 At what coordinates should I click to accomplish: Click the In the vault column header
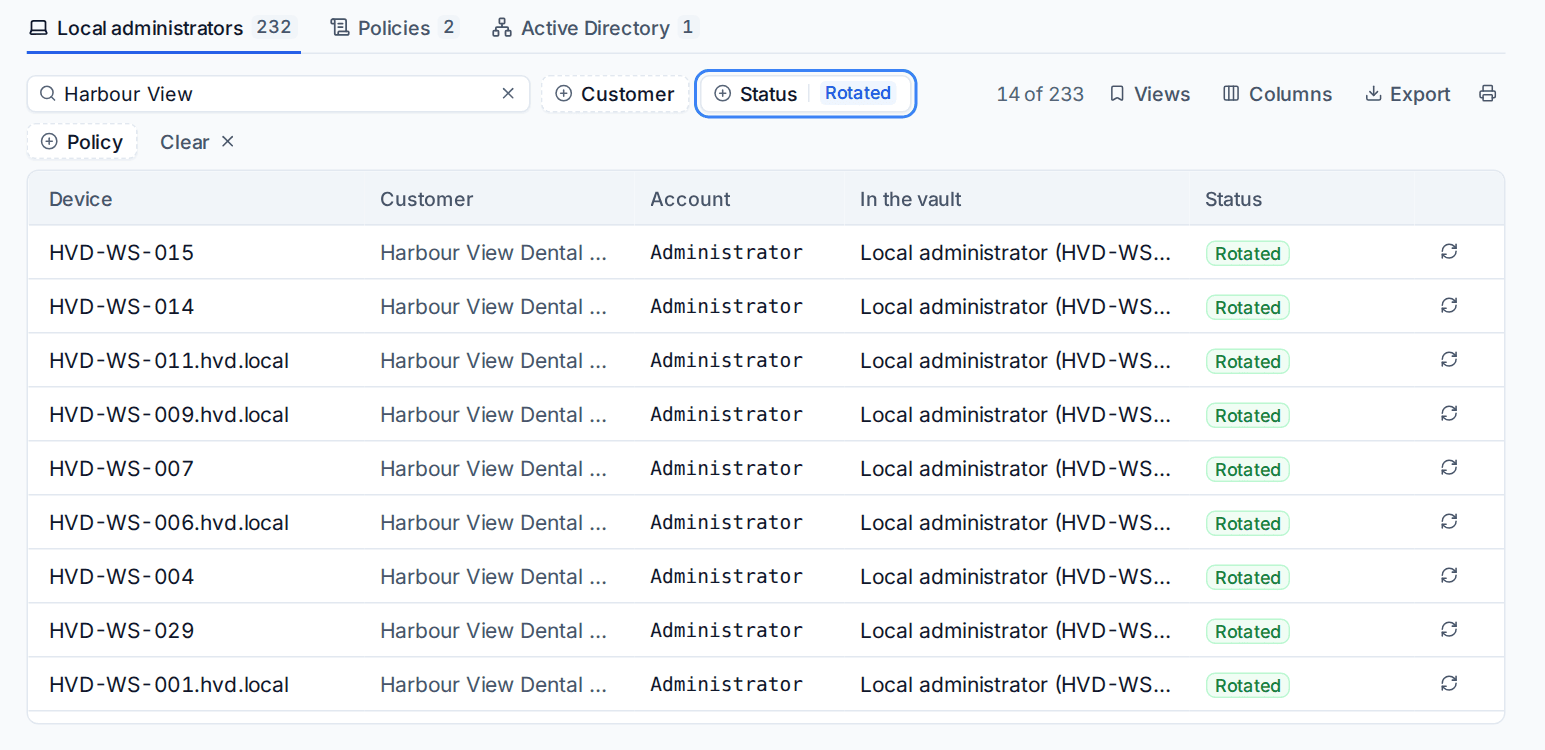910,199
